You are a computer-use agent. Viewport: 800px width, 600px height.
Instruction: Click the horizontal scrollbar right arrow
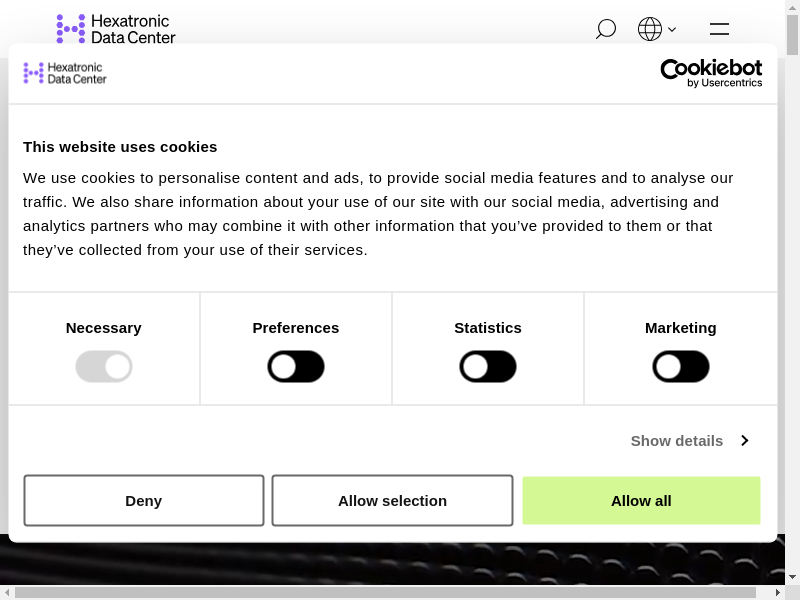pyautogui.click(x=778, y=592)
